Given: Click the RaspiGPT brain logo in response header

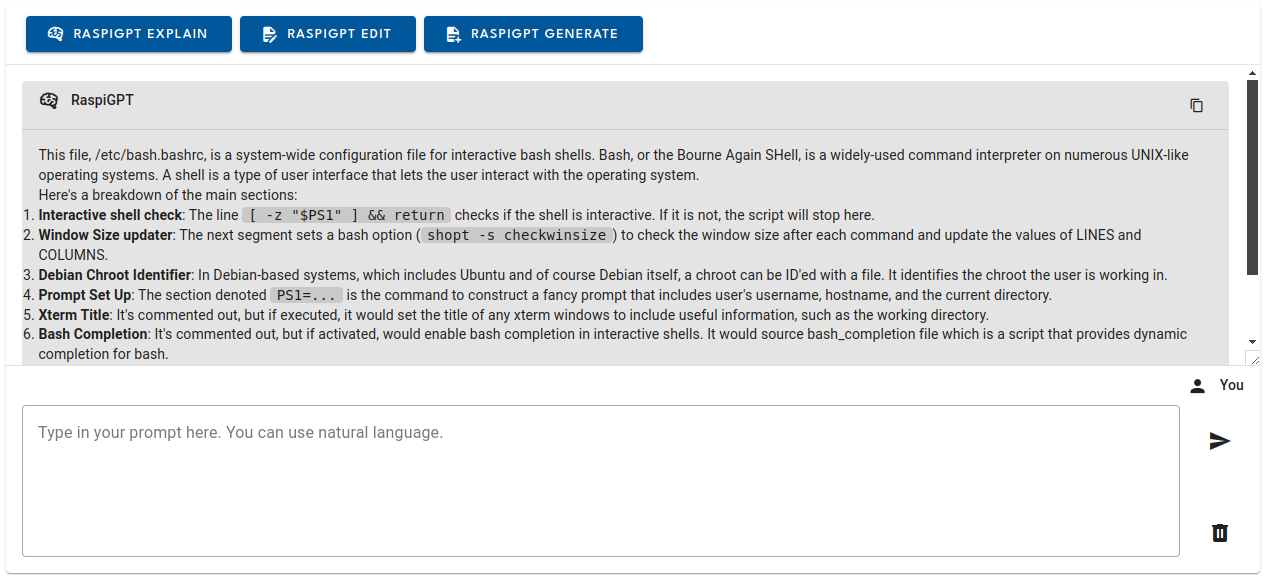Looking at the screenshot, I should (49, 100).
